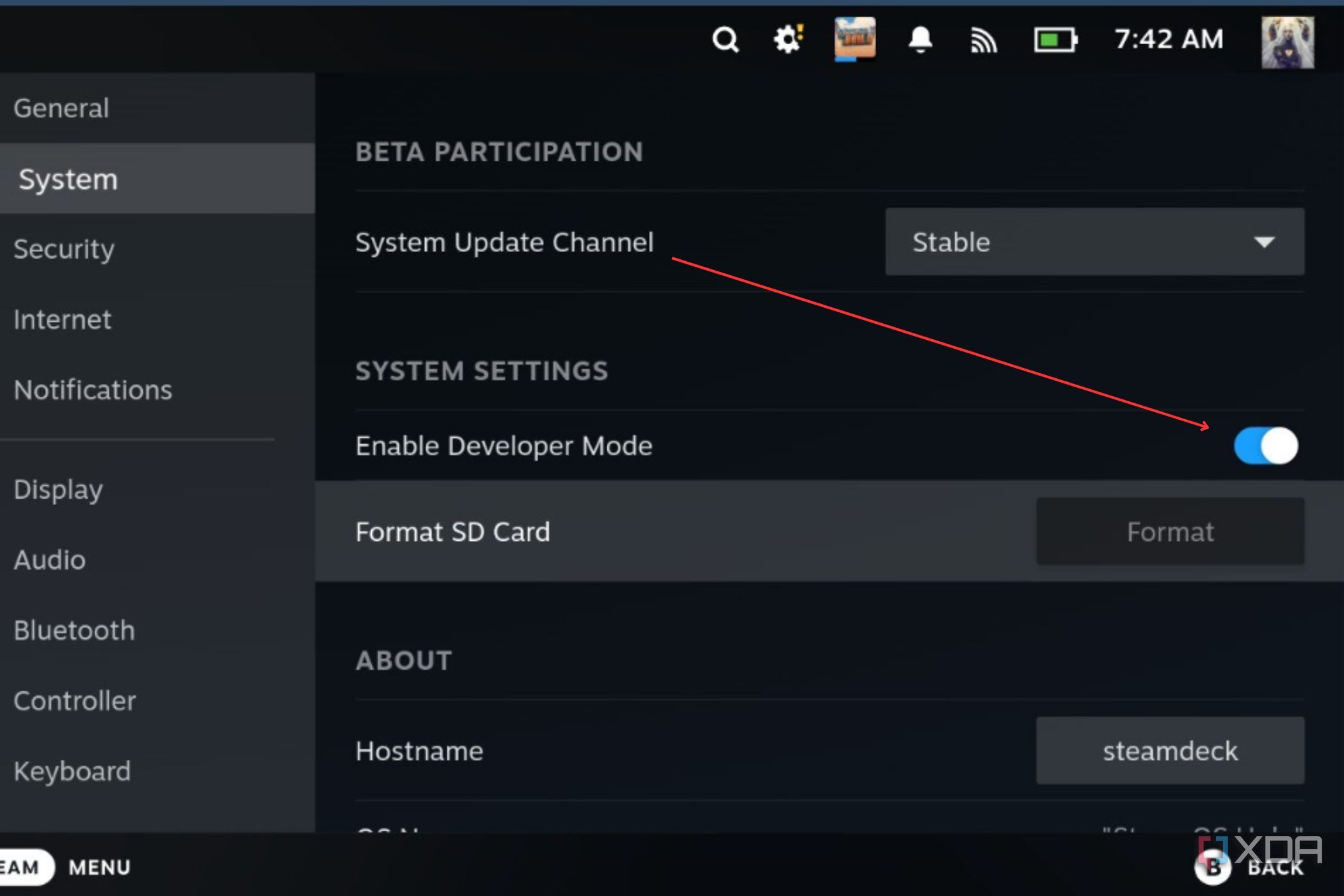Open the search magnifier icon
Image resolution: width=1344 pixels, height=896 pixels.
point(725,40)
